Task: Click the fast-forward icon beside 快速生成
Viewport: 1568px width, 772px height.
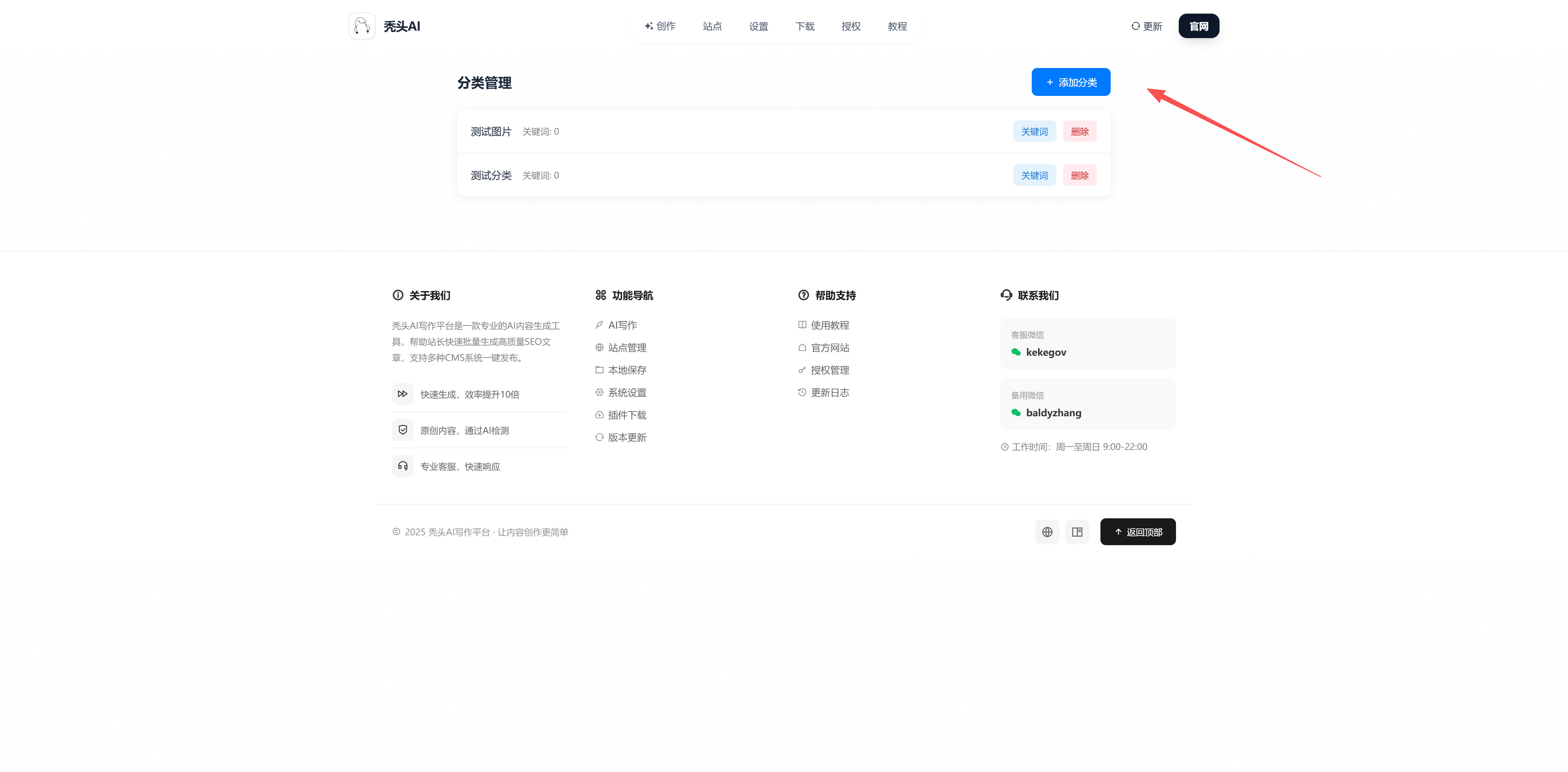Action: (402, 393)
